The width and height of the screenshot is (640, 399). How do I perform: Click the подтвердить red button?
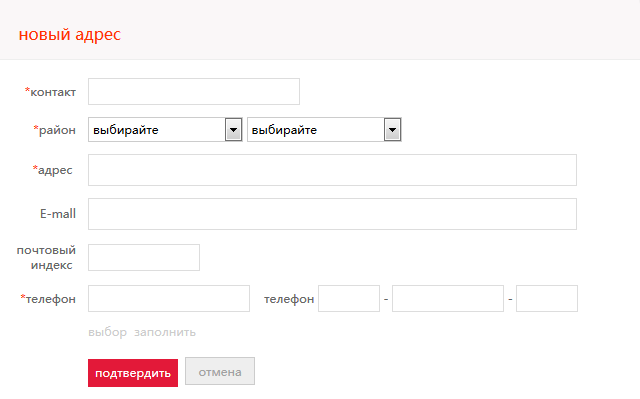(133, 373)
